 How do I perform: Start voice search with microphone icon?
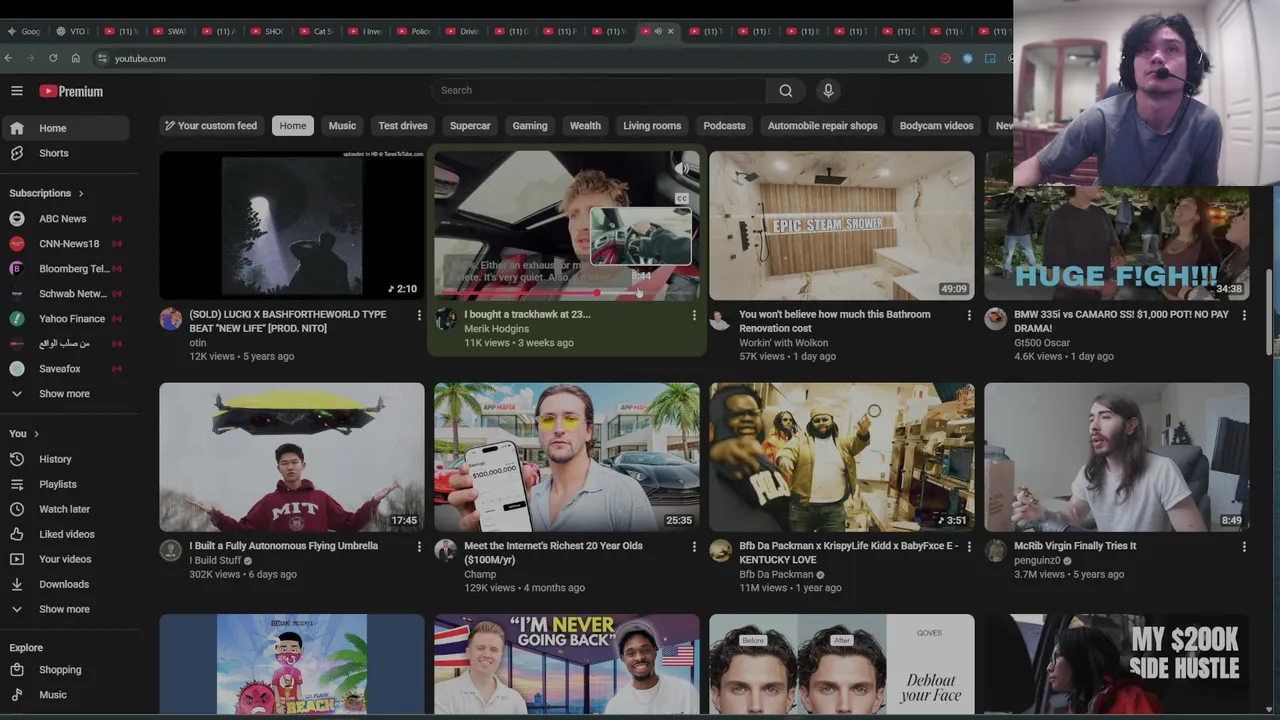(x=828, y=91)
